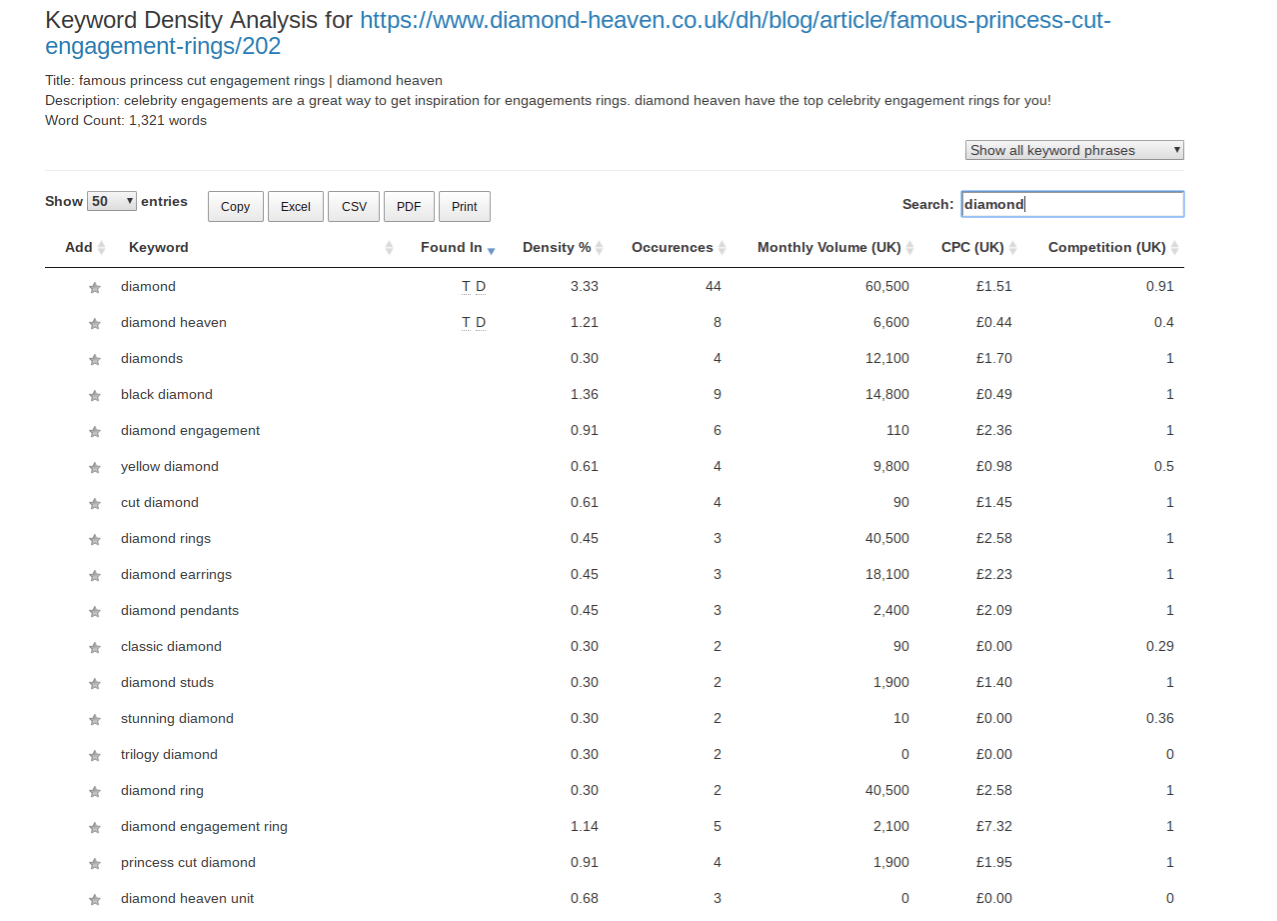Click the Copy button

236,206
